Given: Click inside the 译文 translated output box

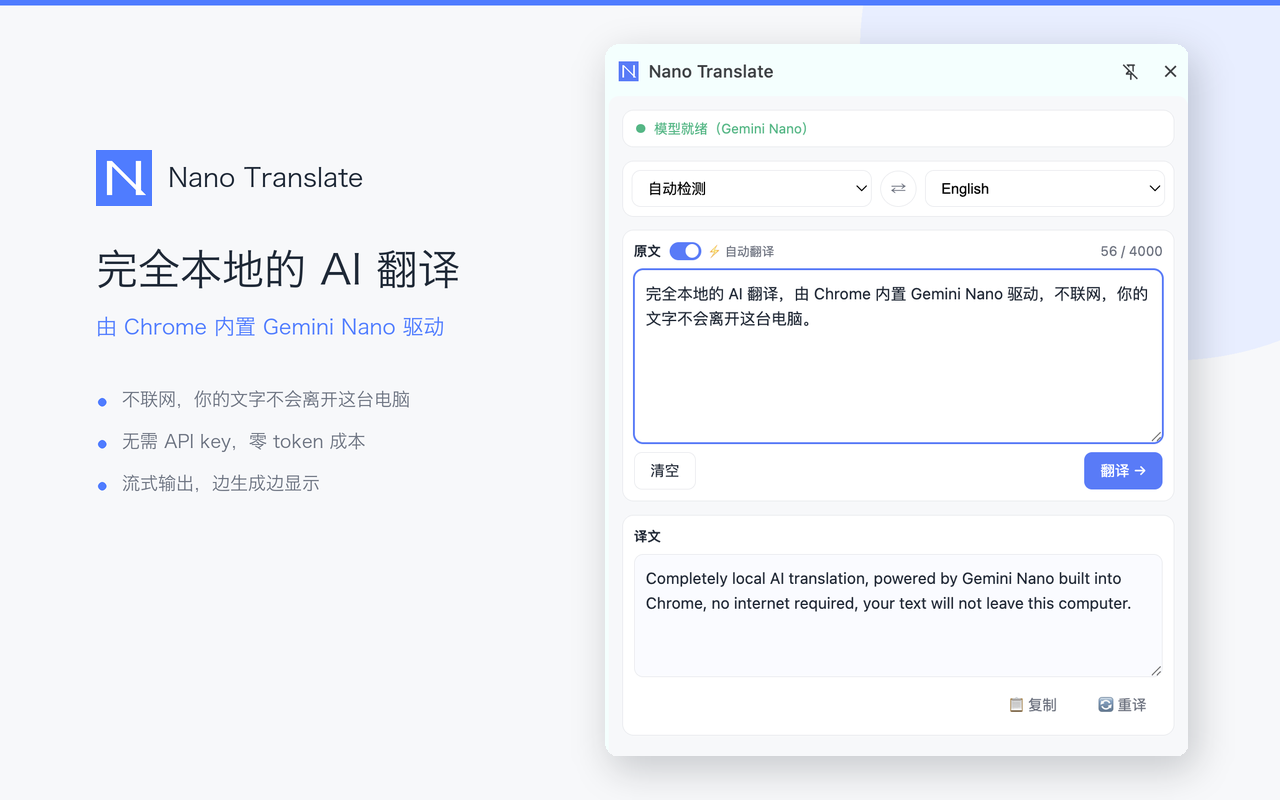Looking at the screenshot, I should coord(898,616).
